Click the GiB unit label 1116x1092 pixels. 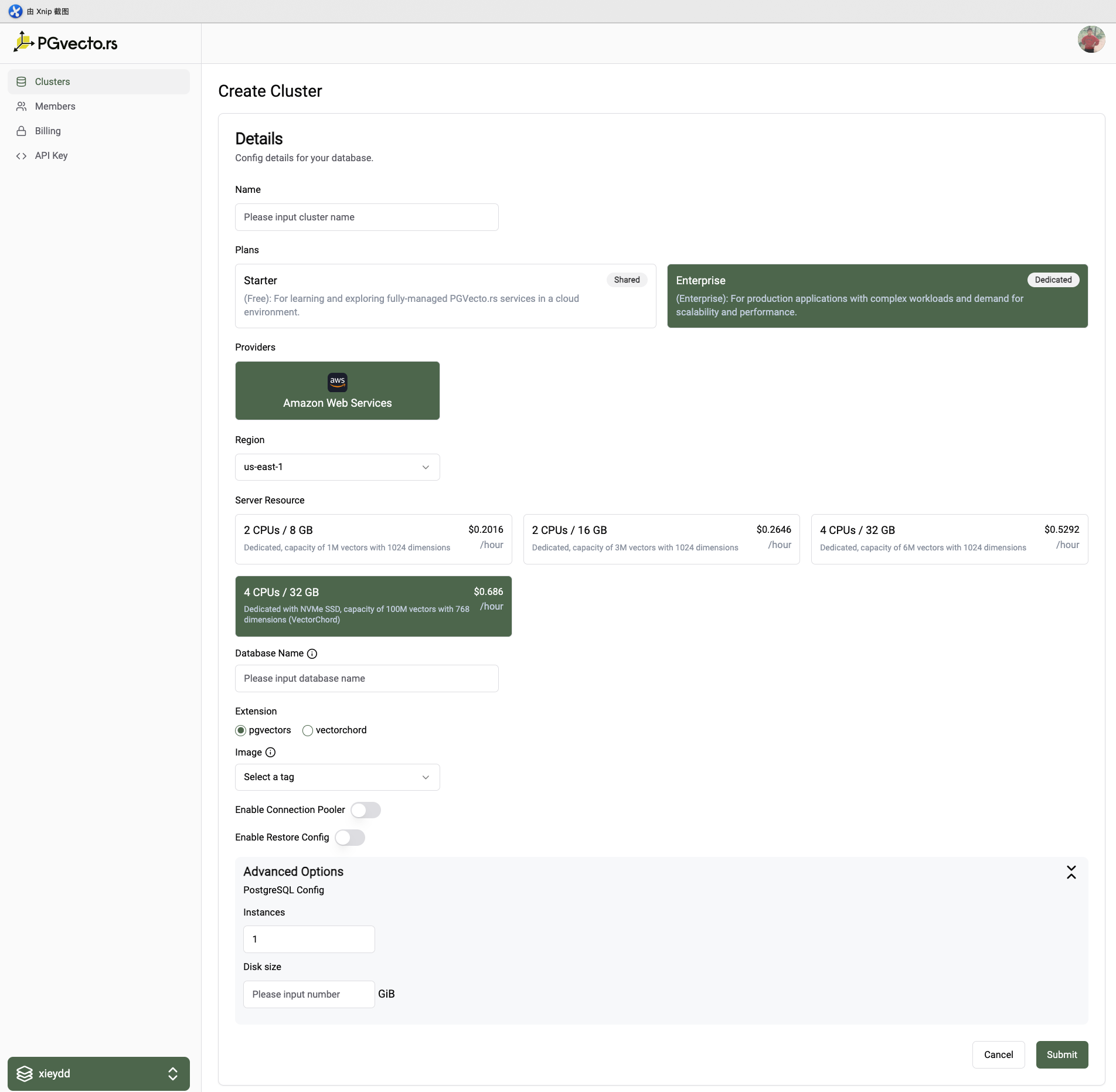(386, 994)
